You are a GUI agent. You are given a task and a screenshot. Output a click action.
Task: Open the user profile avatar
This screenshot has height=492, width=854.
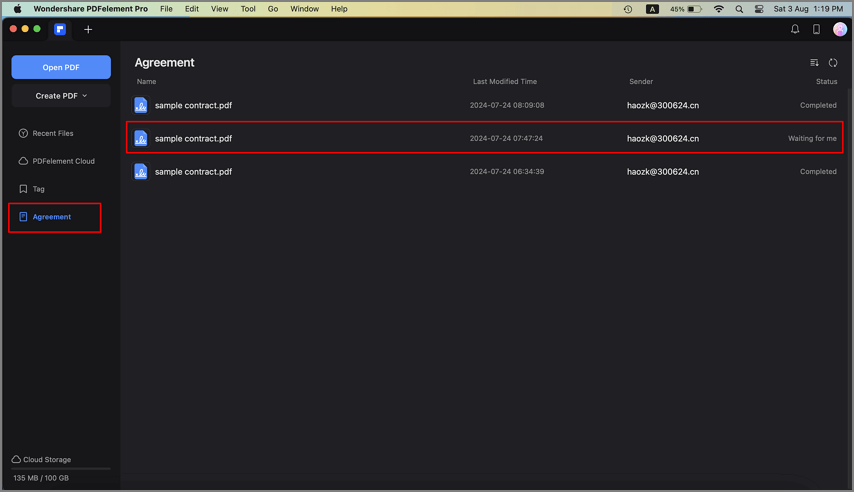pyautogui.click(x=840, y=29)
